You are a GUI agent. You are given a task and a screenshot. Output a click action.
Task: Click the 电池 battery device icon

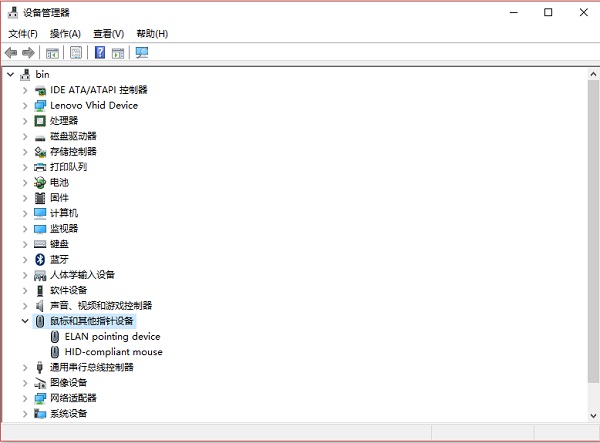point(40,182)
